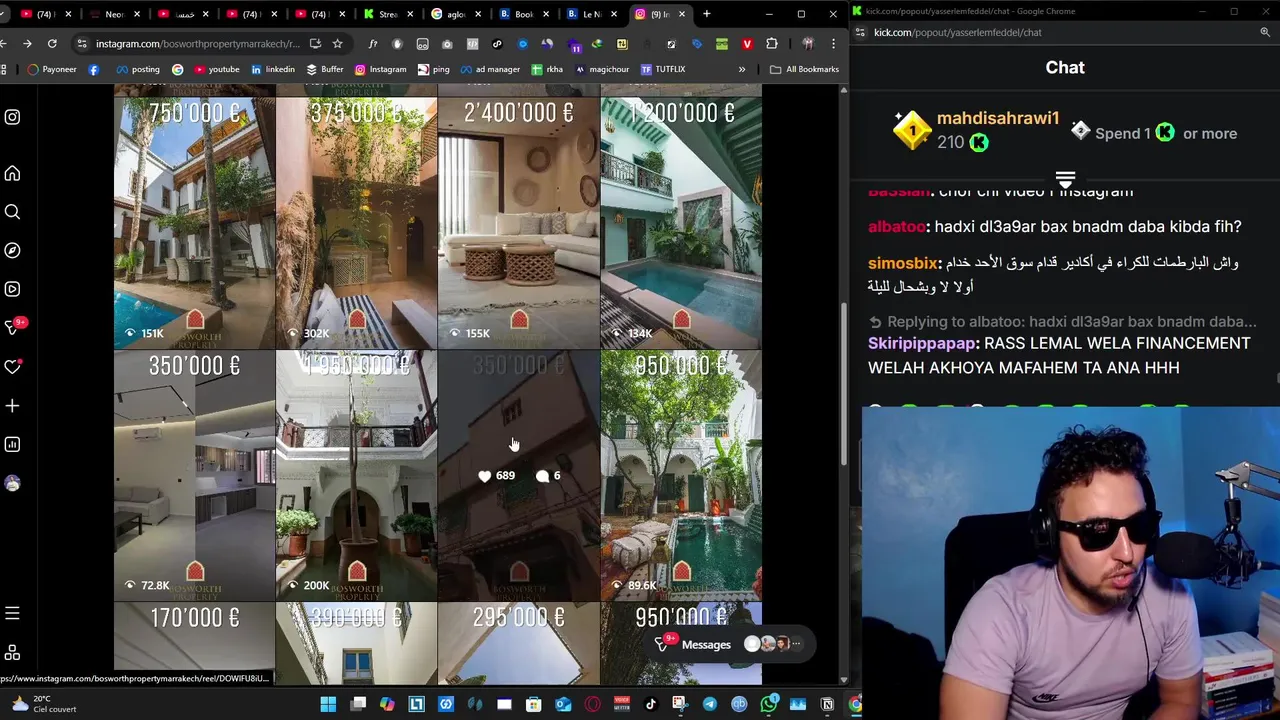Open the ad manager bookmark
This screenshot has height=720, width=1280.
pos(490,69)
